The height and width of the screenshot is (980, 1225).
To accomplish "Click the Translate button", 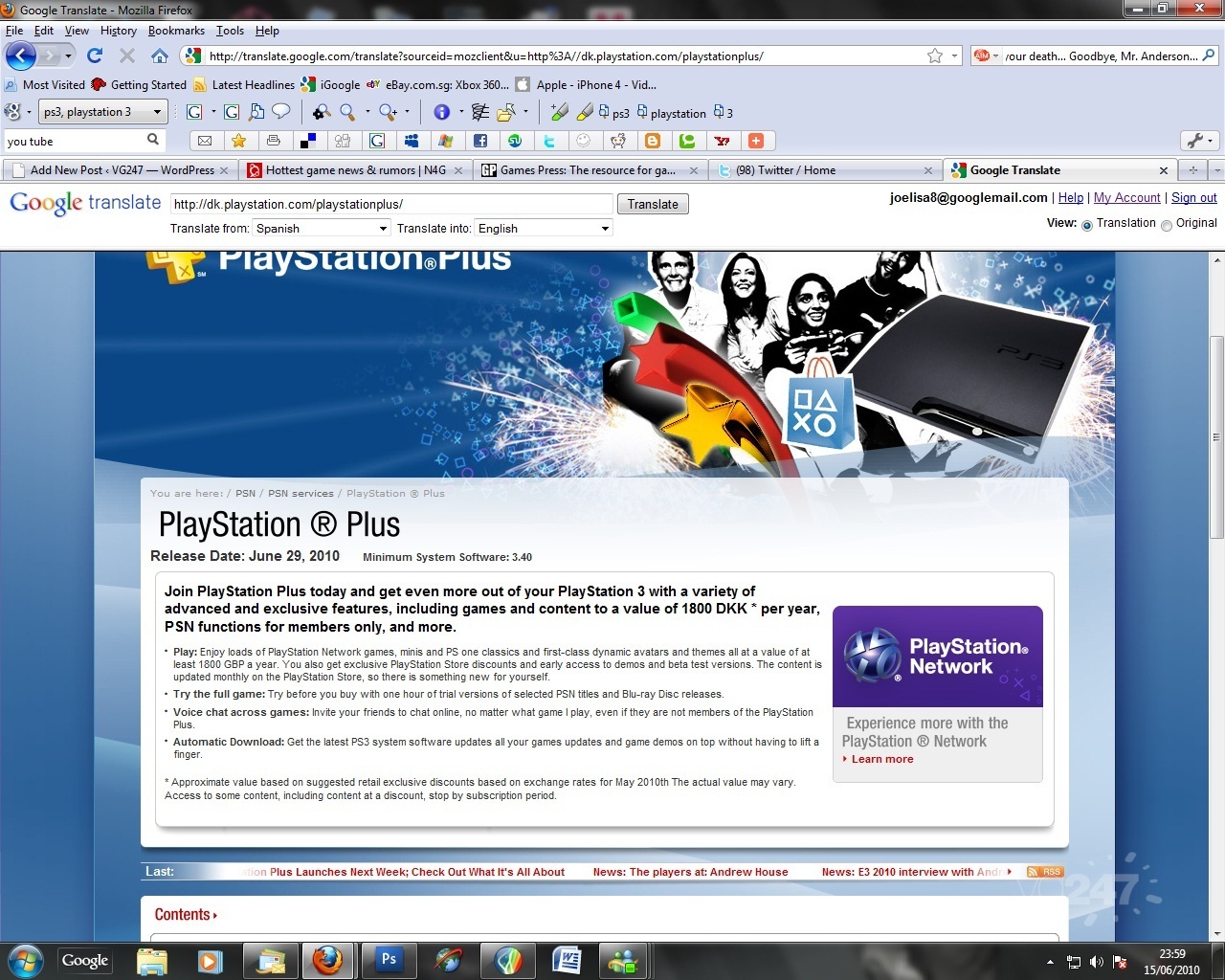I will click(x=653, y=204).
